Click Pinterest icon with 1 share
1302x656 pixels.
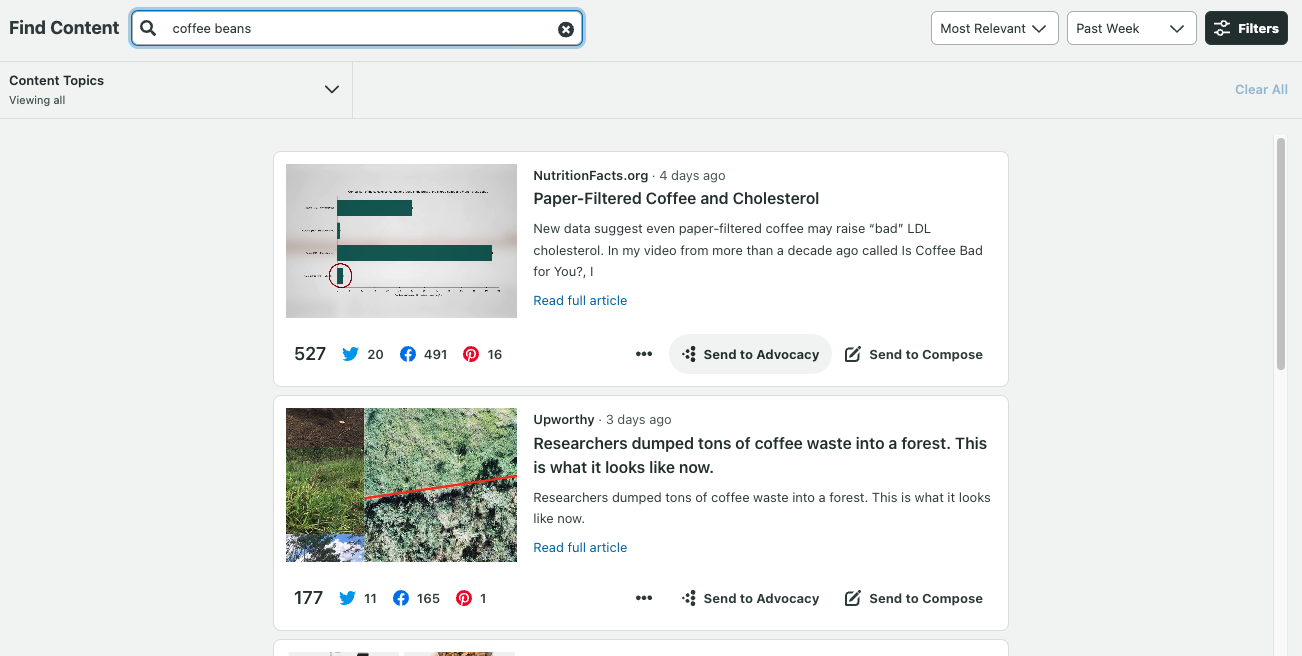[464, 598]
